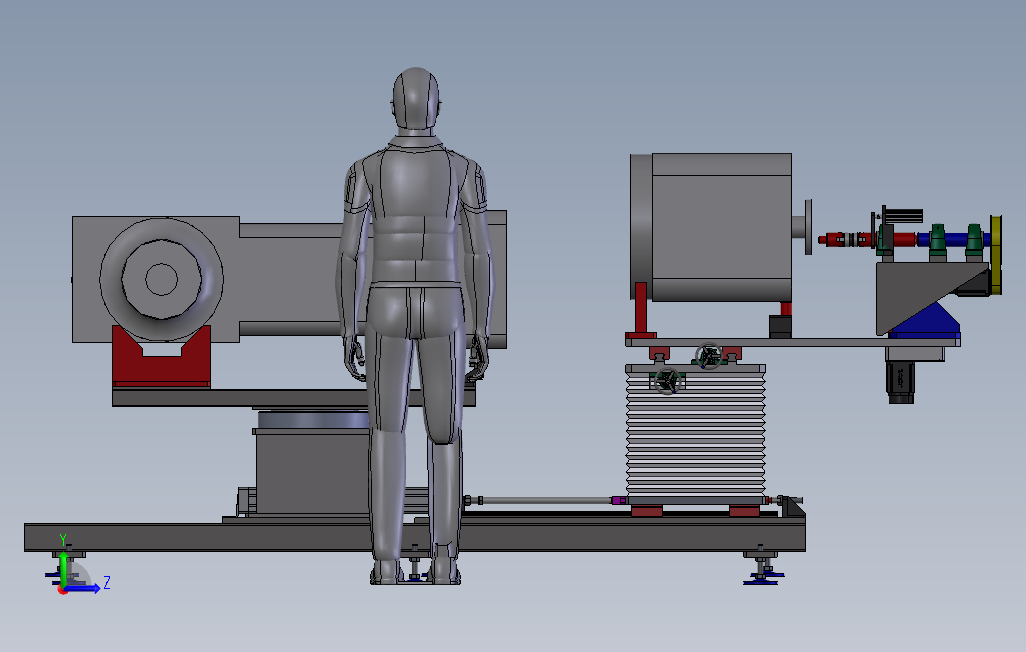Click the green Y axis label

[x=63, y=540]
